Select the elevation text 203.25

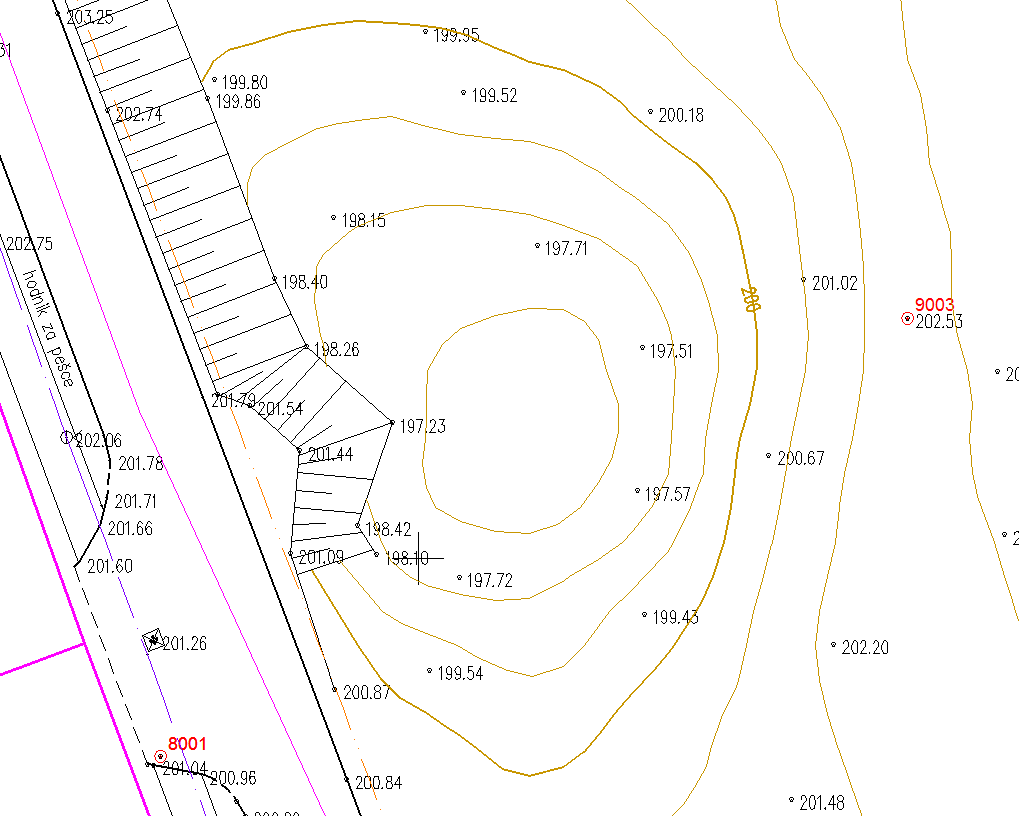click(x=90, y=18)
